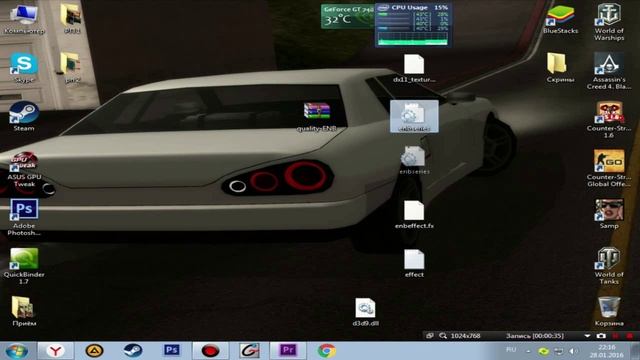
Task: Open the orange triangle taskbar app
Action: tap(94, 351)
